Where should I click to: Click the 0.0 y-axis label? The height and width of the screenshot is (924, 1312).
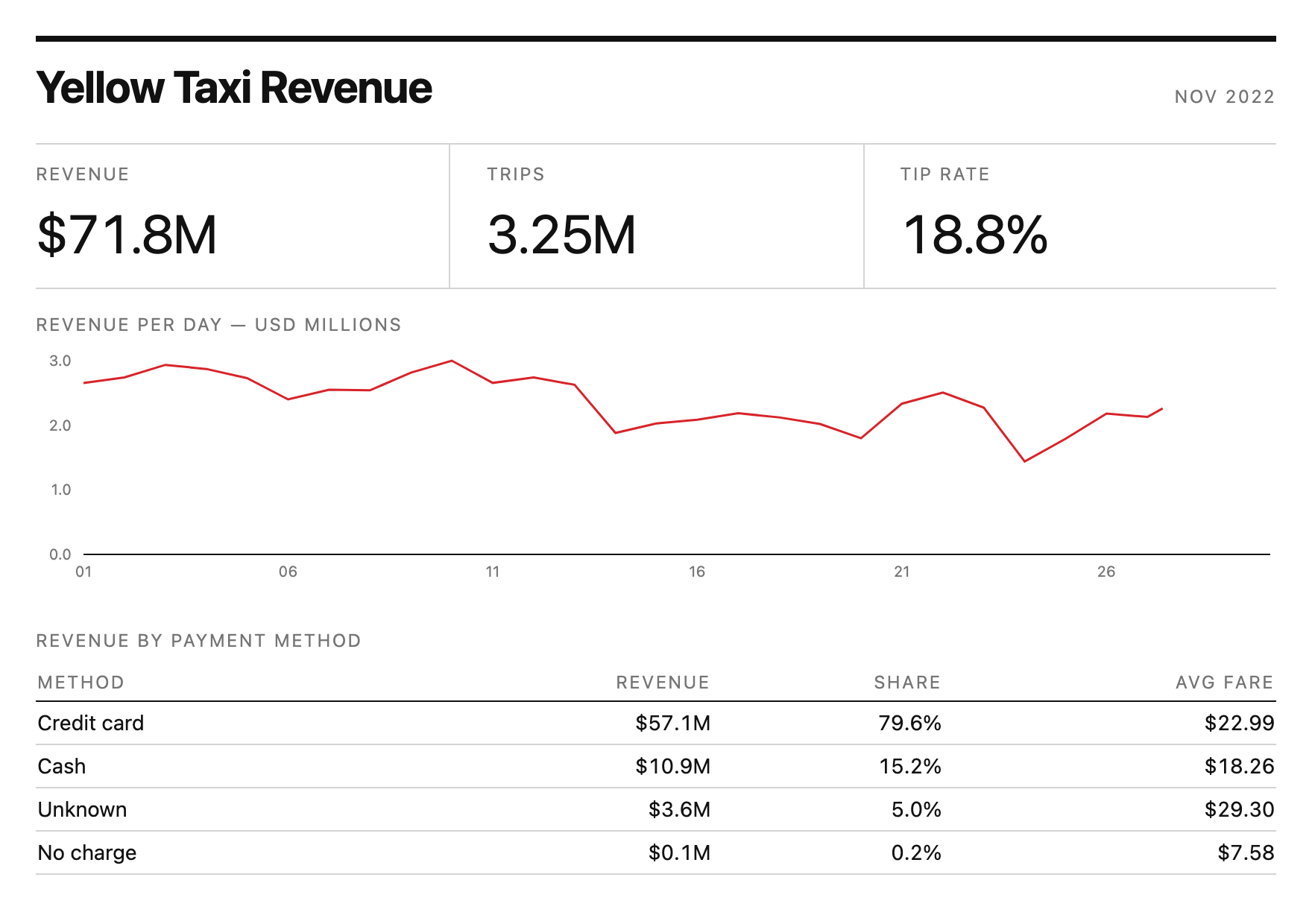[x=60, y=554]
